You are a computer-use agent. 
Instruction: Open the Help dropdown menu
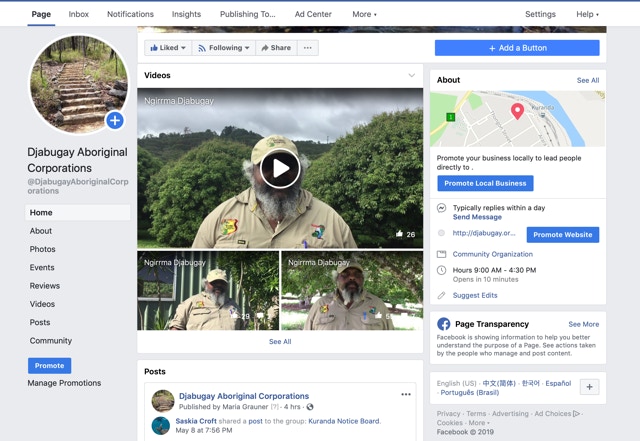[587, 14]
